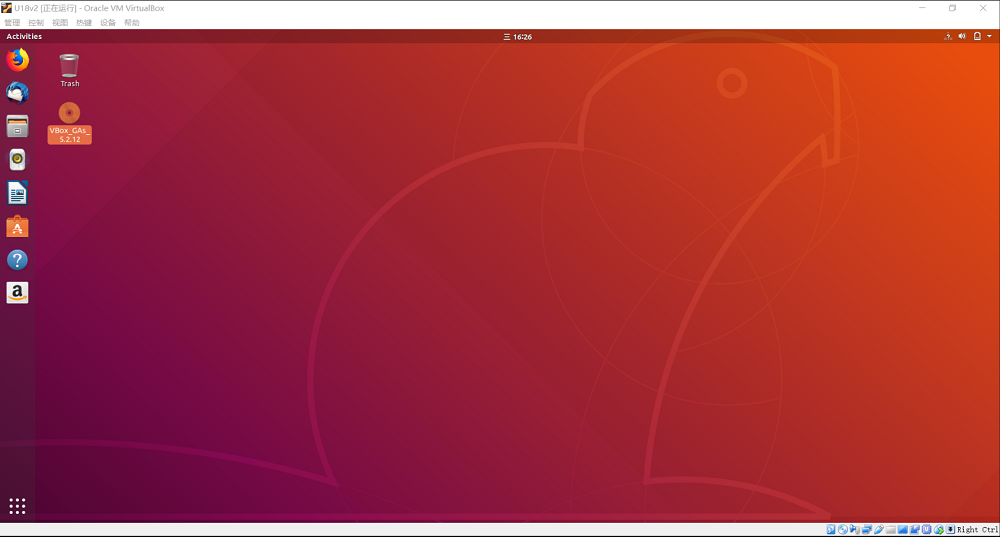Open the 设备 menu
1000x537 pixels.
coord(108,22)
